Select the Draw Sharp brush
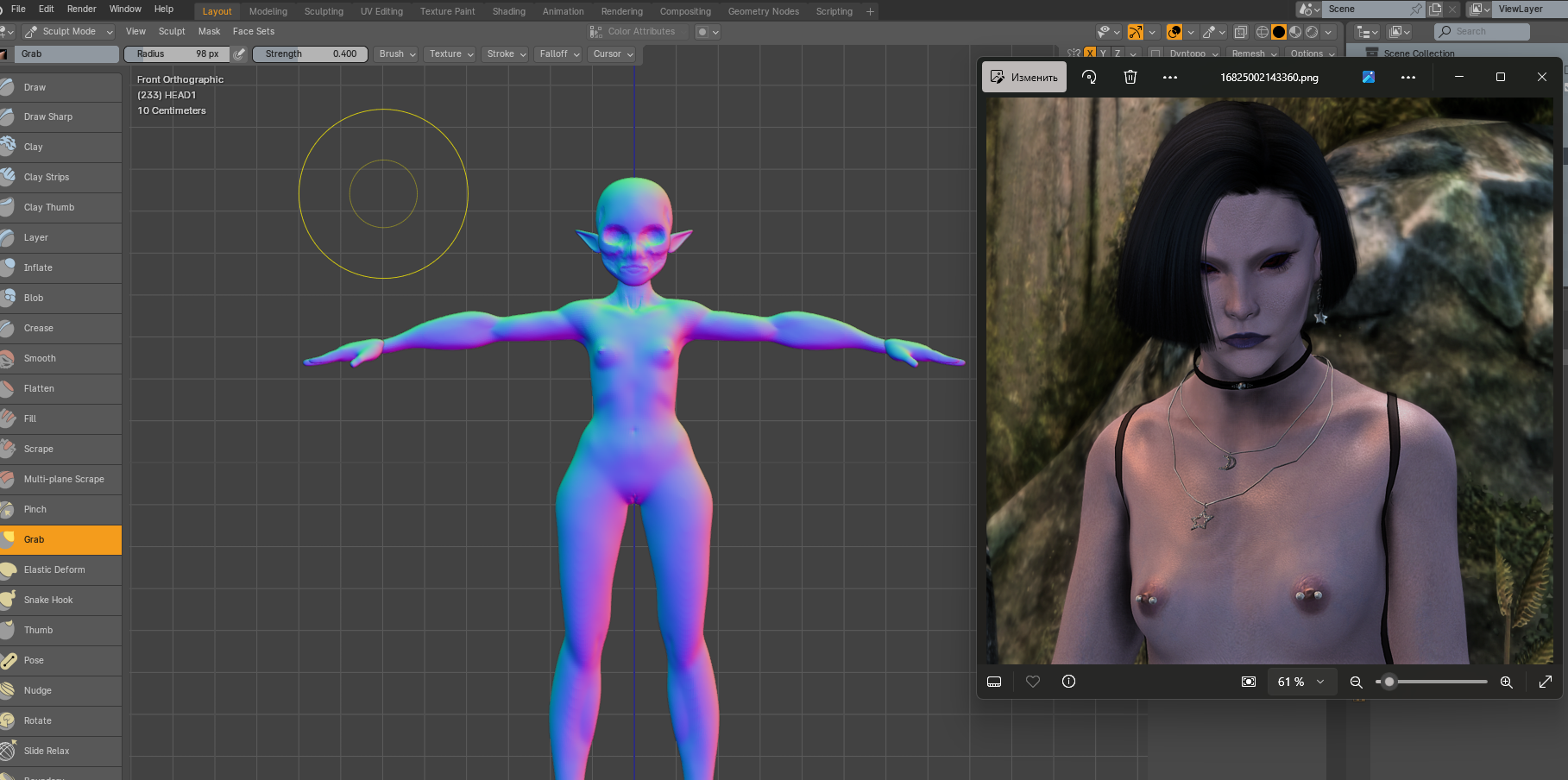Screen dimensions: 1568x780 coord(48,117)
